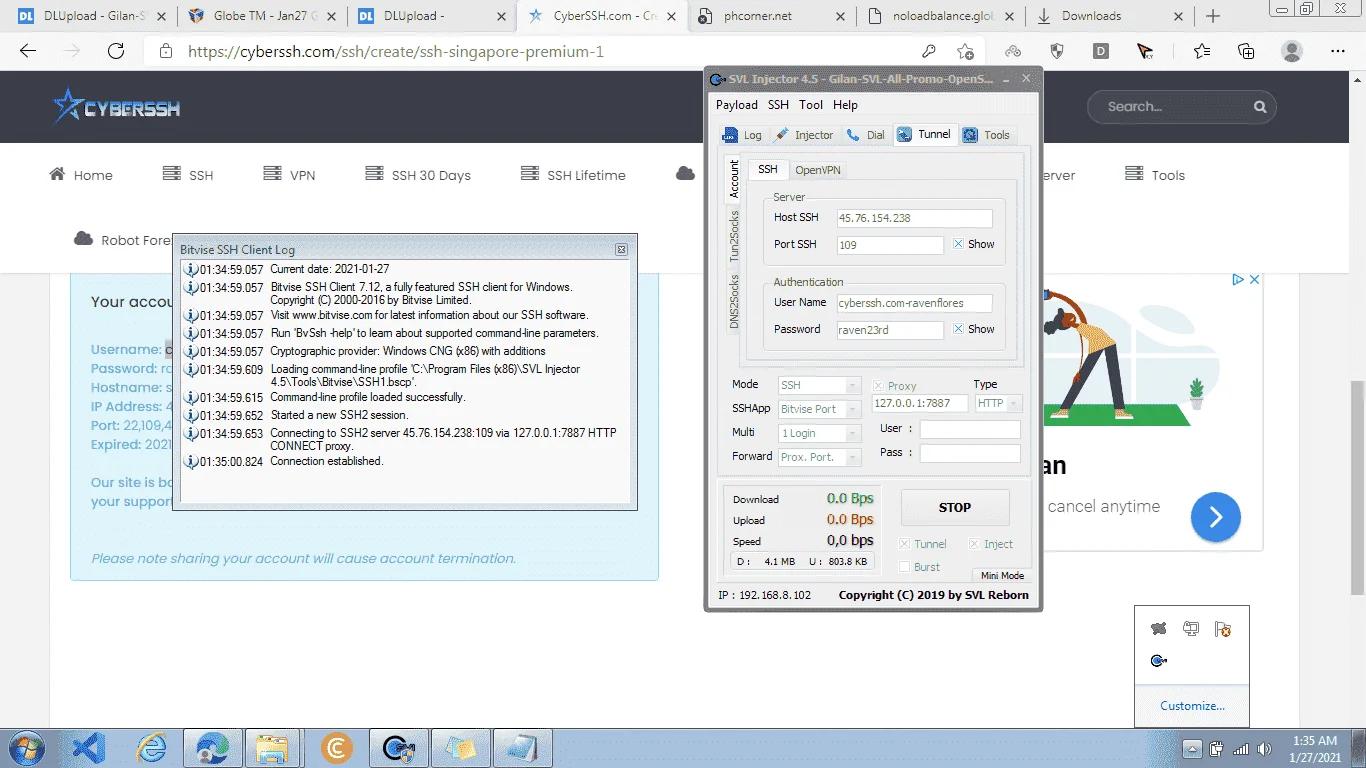Switch to the Injector tab
The height and width of the screenshot is (768, 1366).
click(x=804, y=135)
